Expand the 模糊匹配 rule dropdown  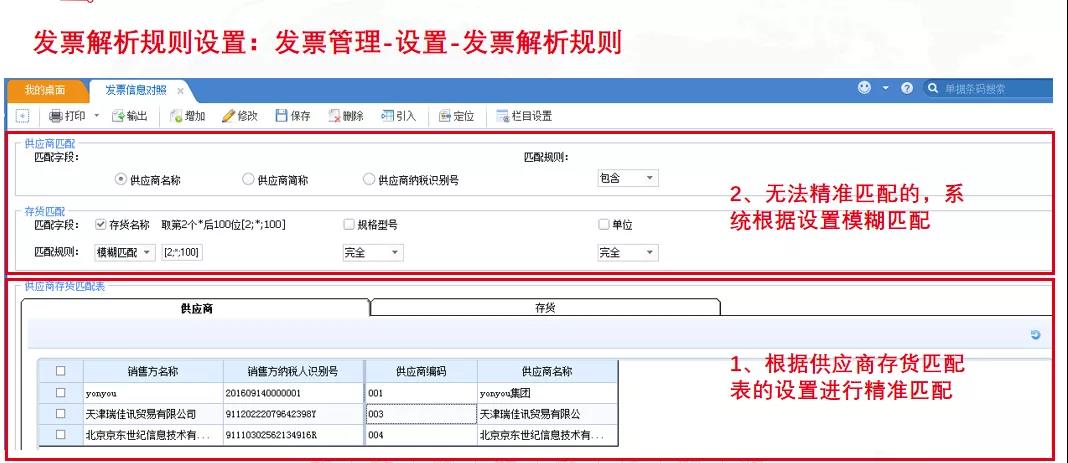coord(148,253)
